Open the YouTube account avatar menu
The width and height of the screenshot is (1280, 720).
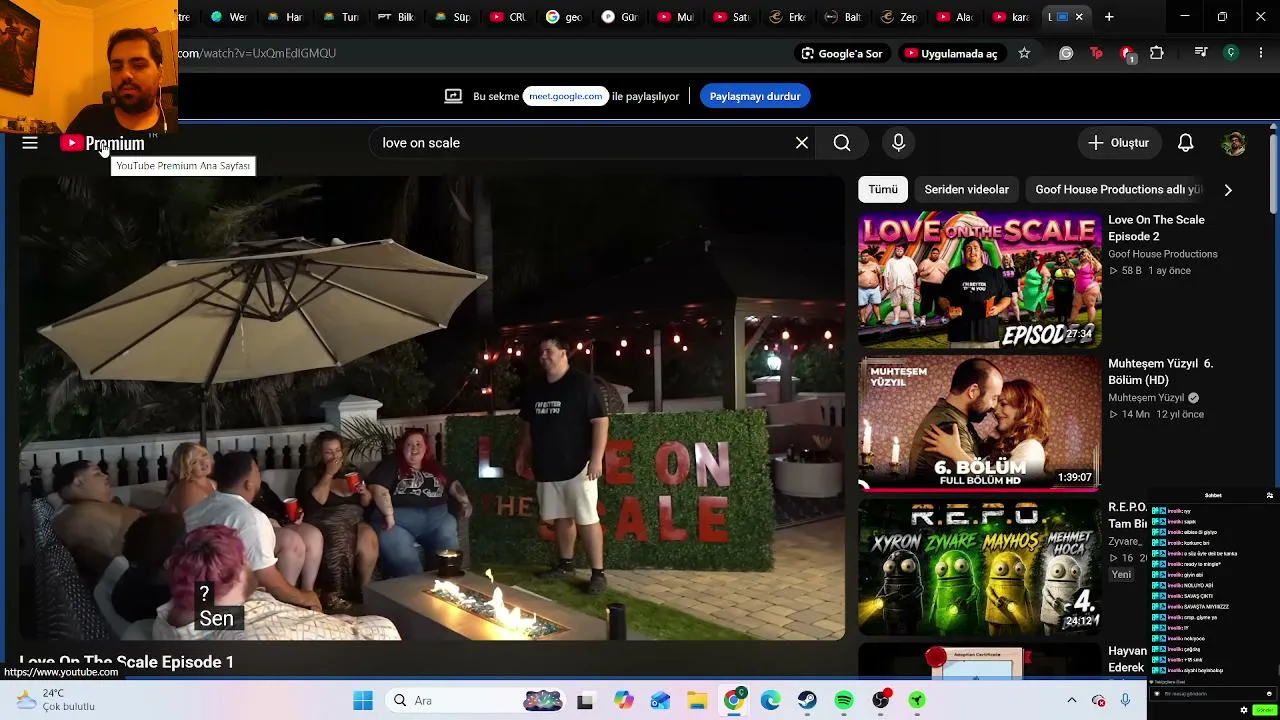[x=1234, y=143]
